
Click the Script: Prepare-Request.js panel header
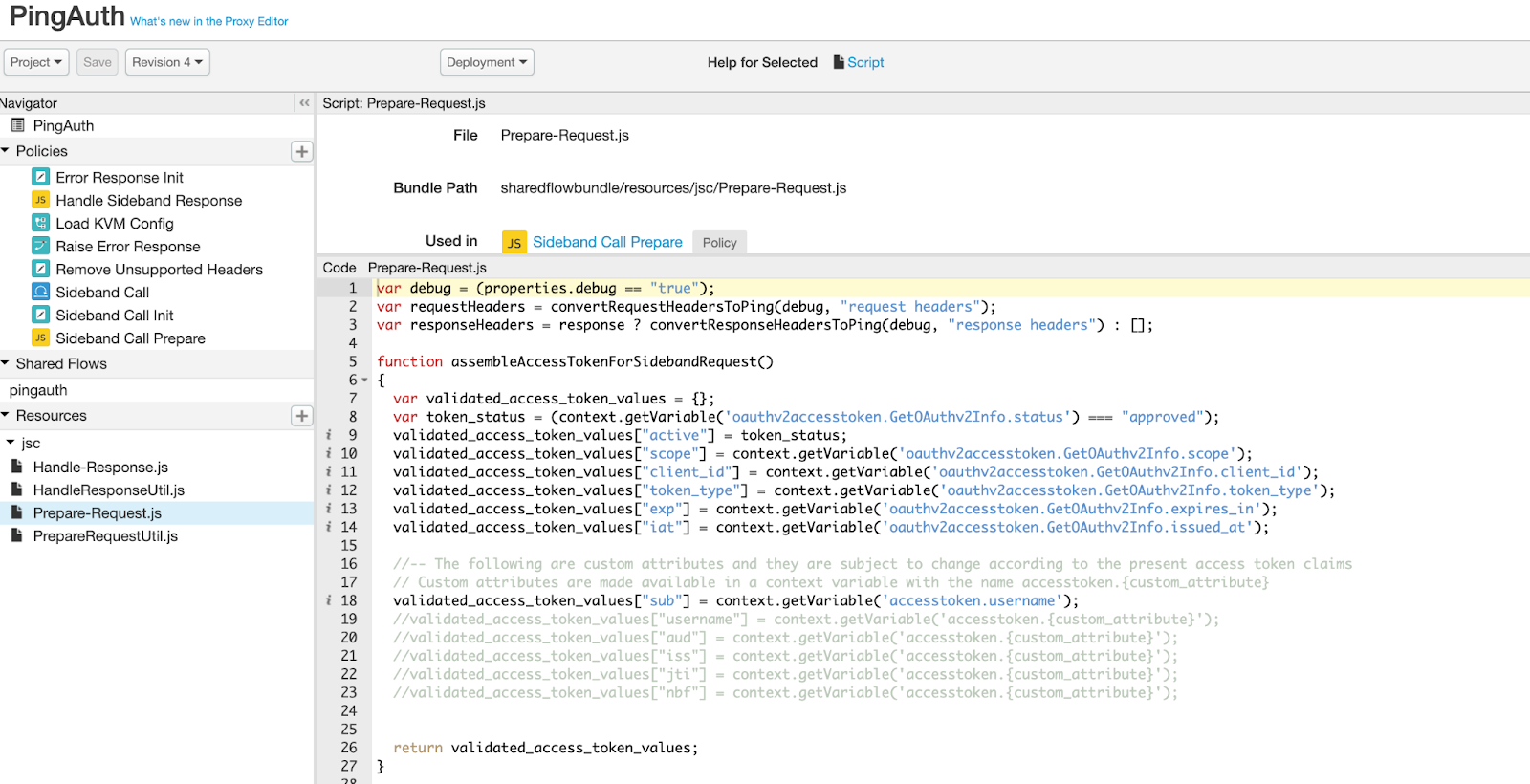click(404, 102)
